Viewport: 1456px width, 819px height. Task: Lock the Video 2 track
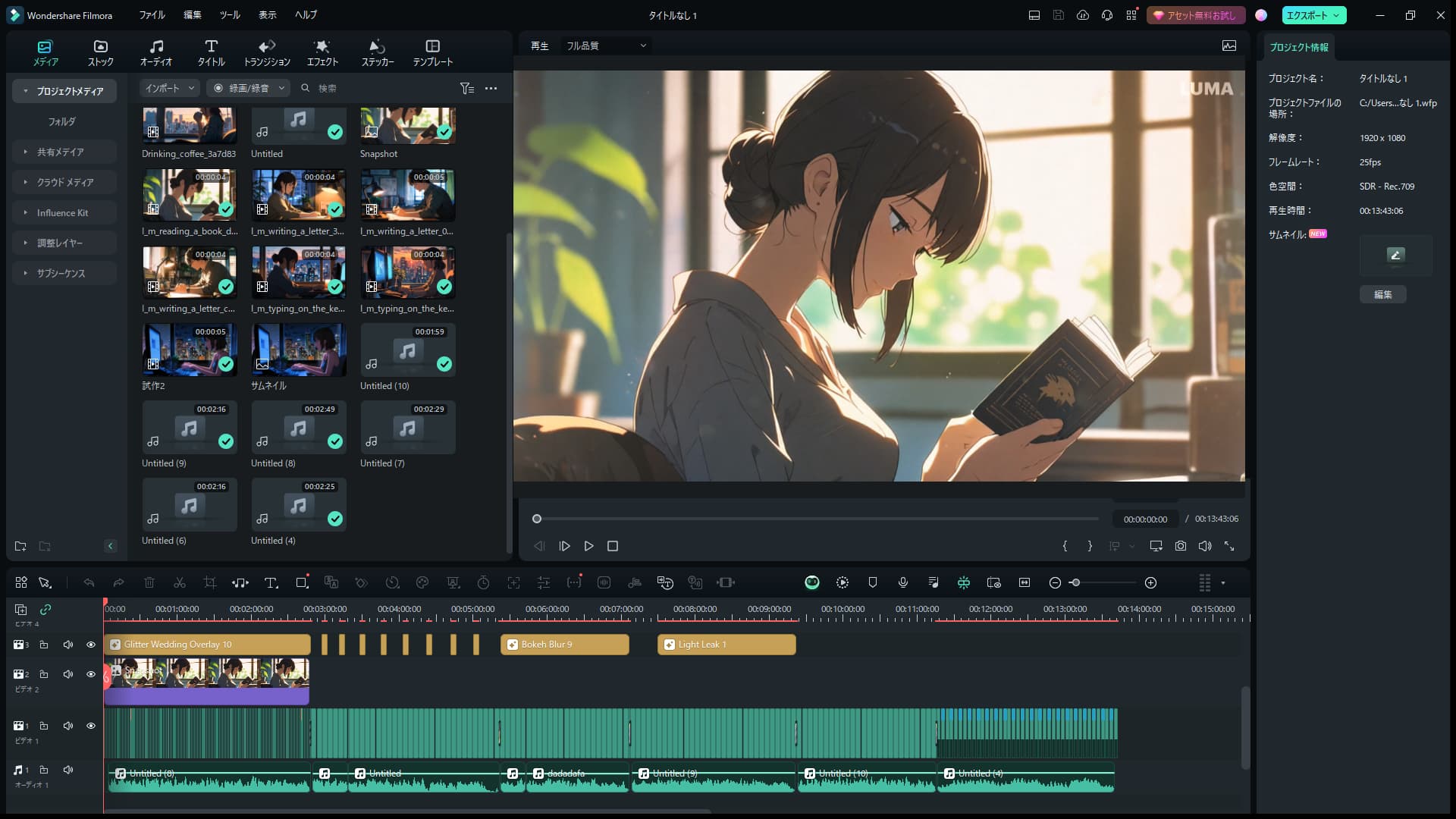pyautogui.click(x=44, y=674)
